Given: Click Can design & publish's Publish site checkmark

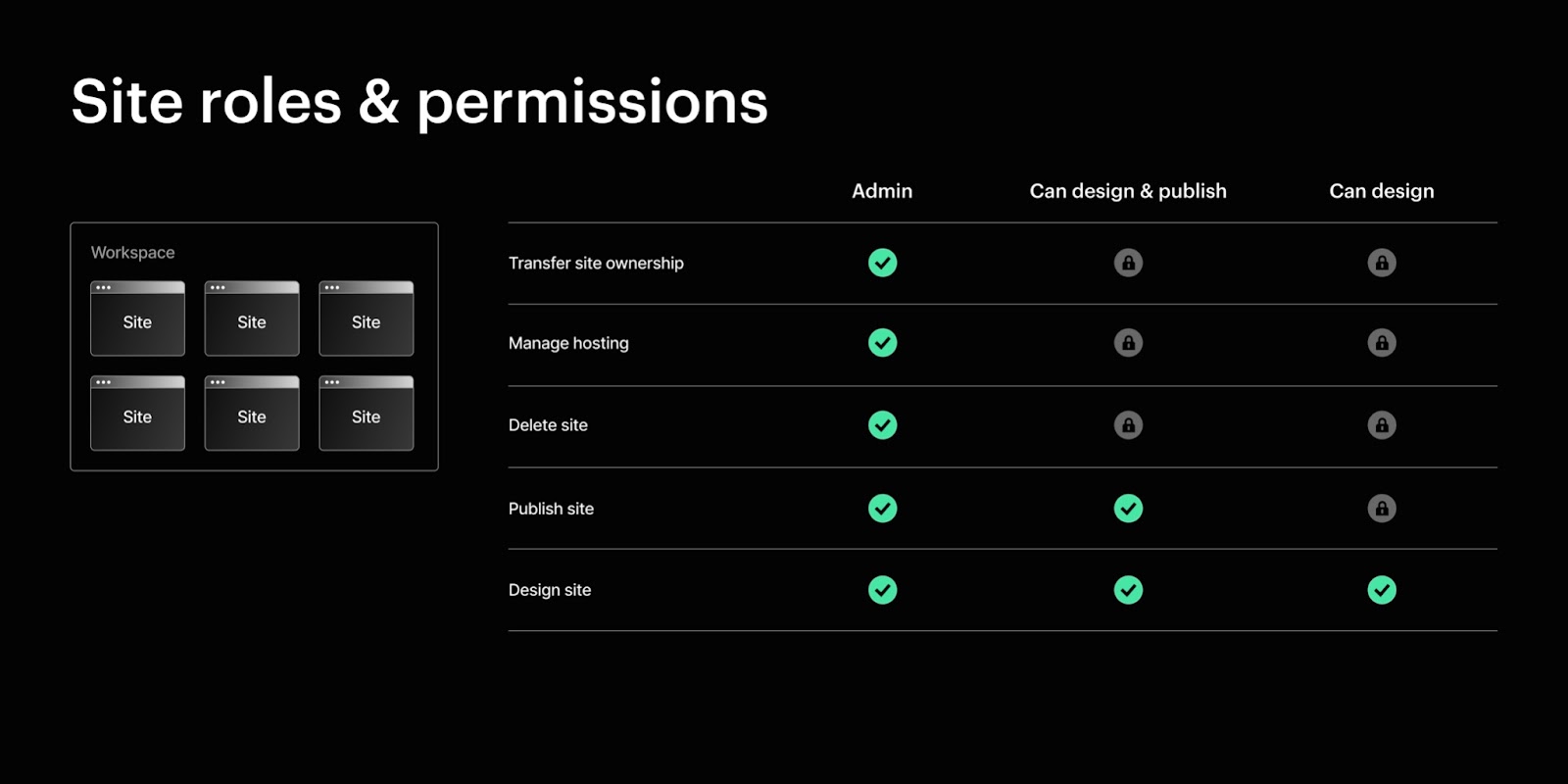Looking at the screenshot, I should (x=1128, y=509).
